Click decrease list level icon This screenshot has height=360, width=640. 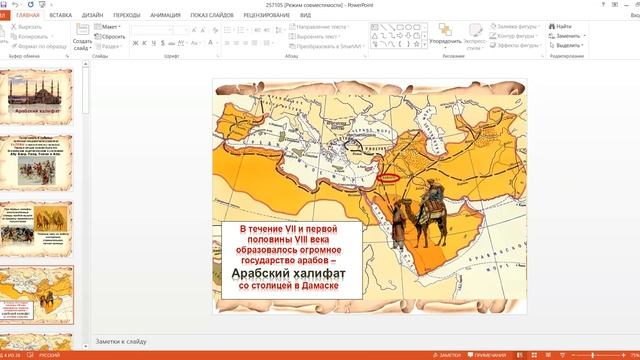coord(258,30)
